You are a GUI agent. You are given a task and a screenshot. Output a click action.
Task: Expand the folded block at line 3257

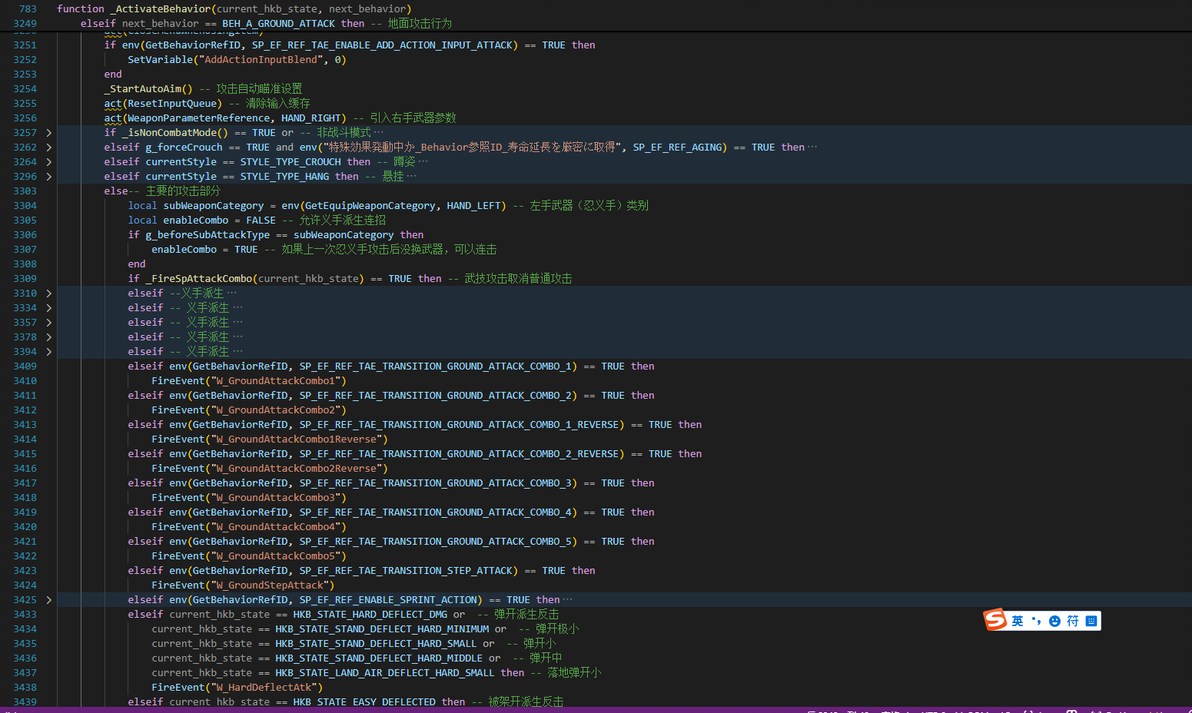click(x=49, y=132)
